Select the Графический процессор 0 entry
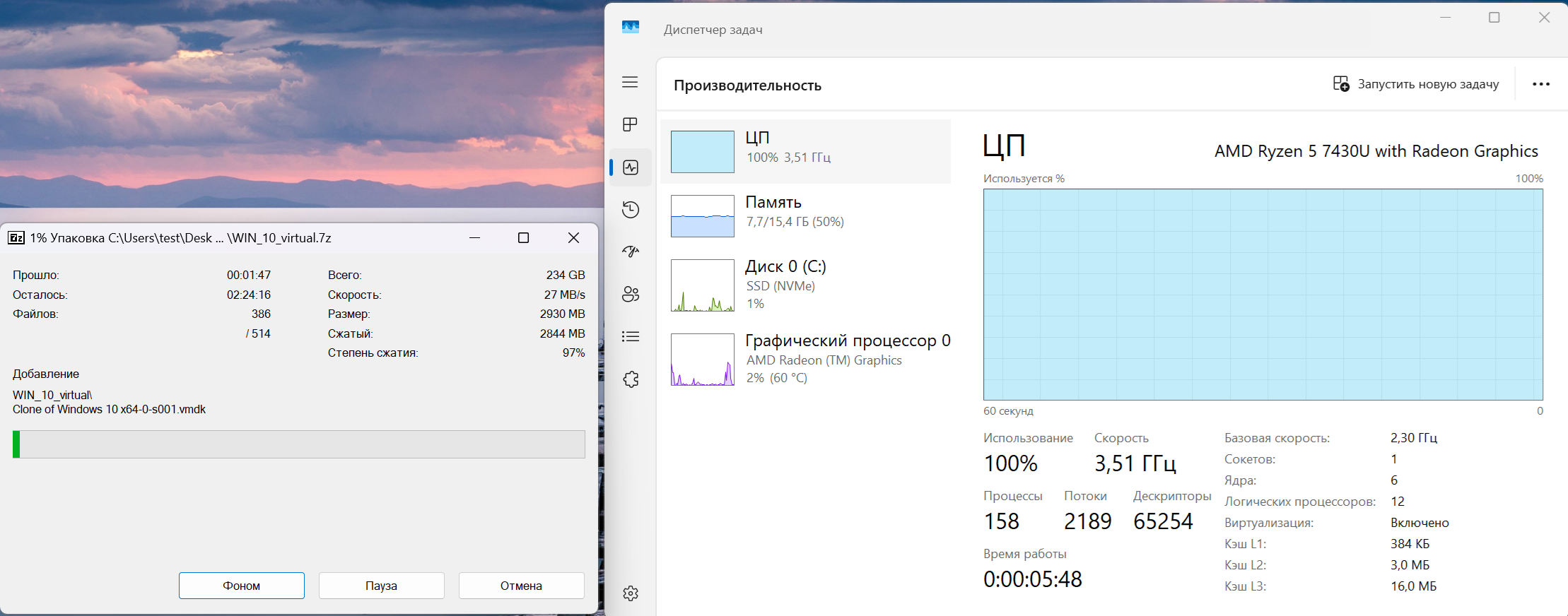The image size is (1568, 616). (805, 359)
